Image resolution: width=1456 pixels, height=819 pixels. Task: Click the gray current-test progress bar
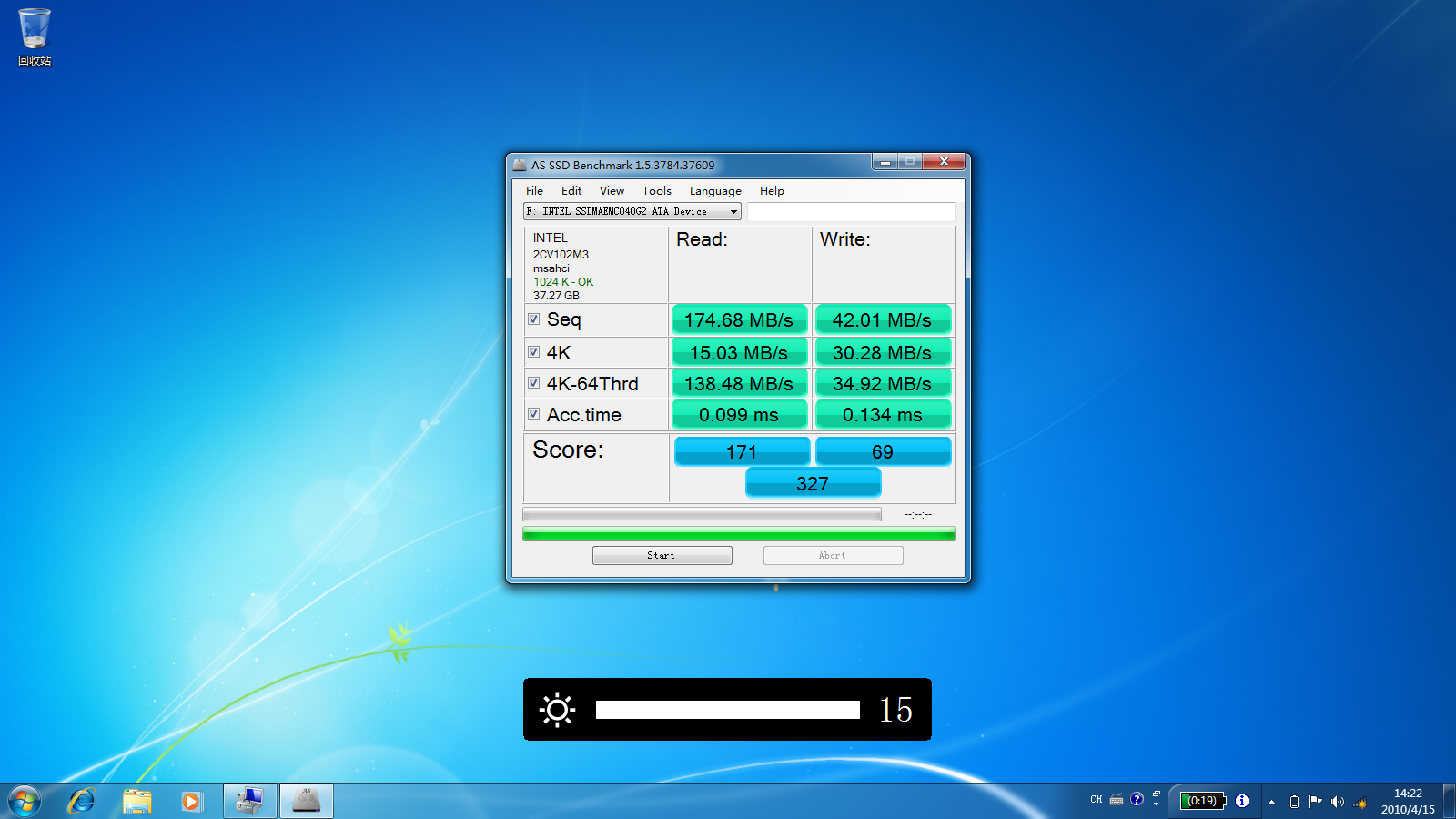coord(702,514)
